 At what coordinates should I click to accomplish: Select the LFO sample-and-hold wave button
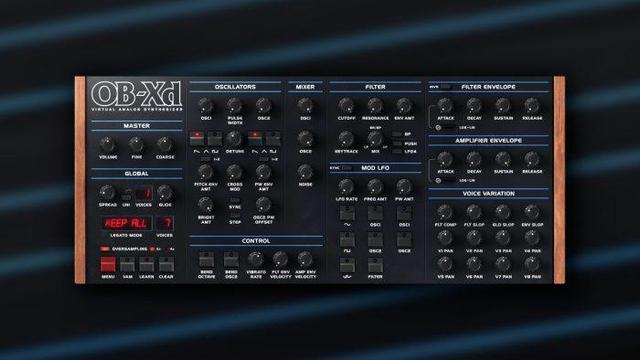point(347,266)
